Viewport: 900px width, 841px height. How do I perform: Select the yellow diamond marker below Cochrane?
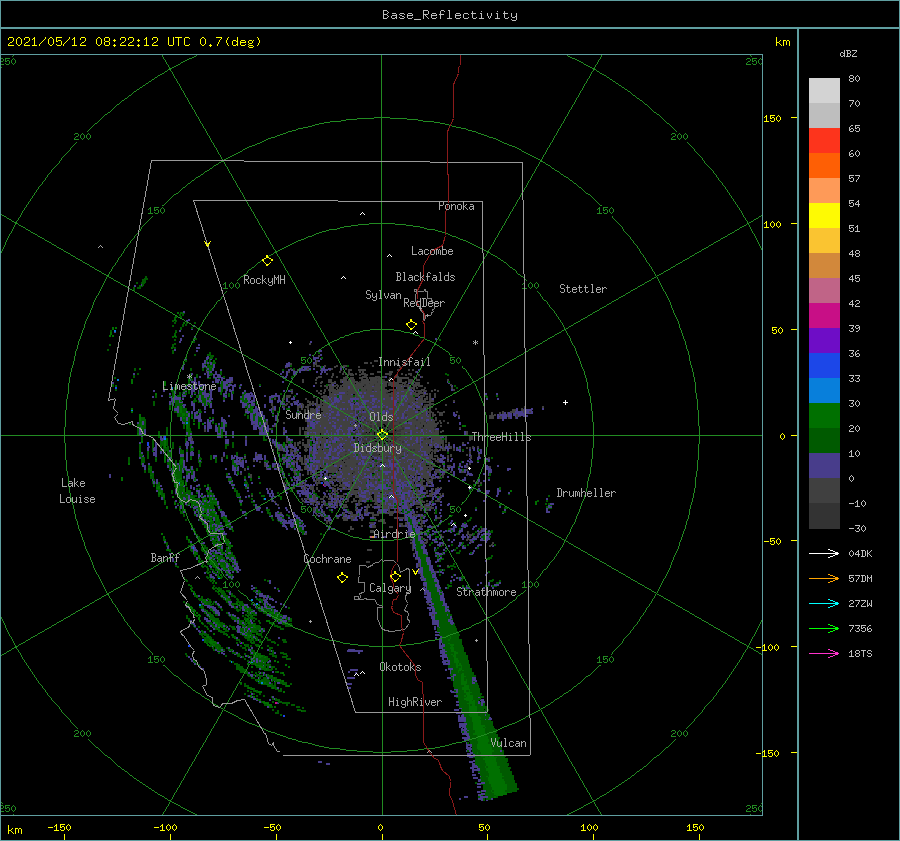[x=342, y=578]
